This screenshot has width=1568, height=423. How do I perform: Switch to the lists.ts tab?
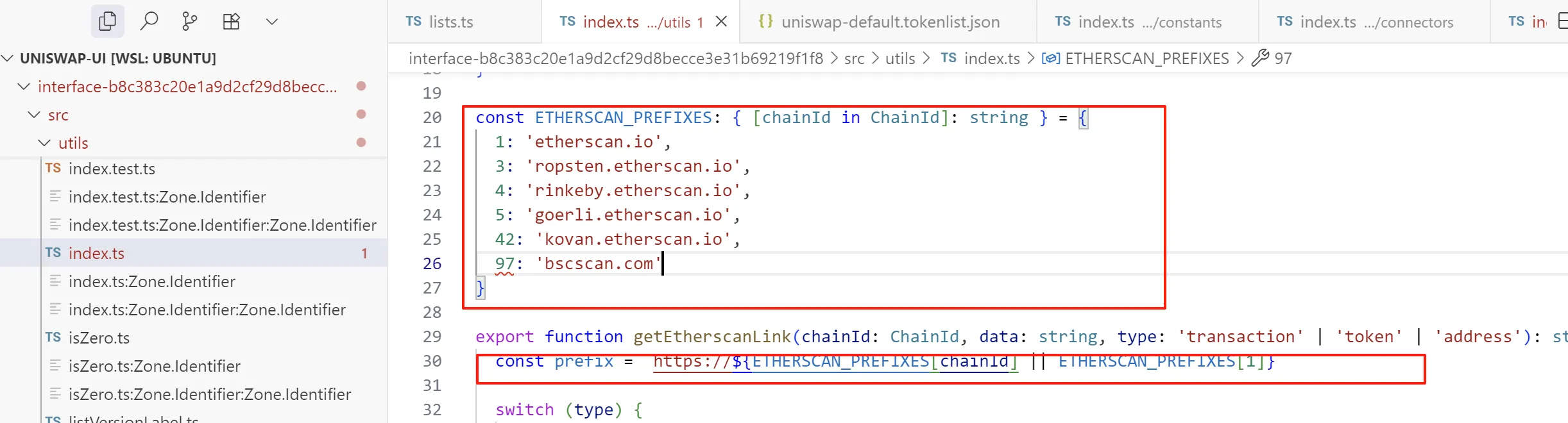[x=450, y=22]
